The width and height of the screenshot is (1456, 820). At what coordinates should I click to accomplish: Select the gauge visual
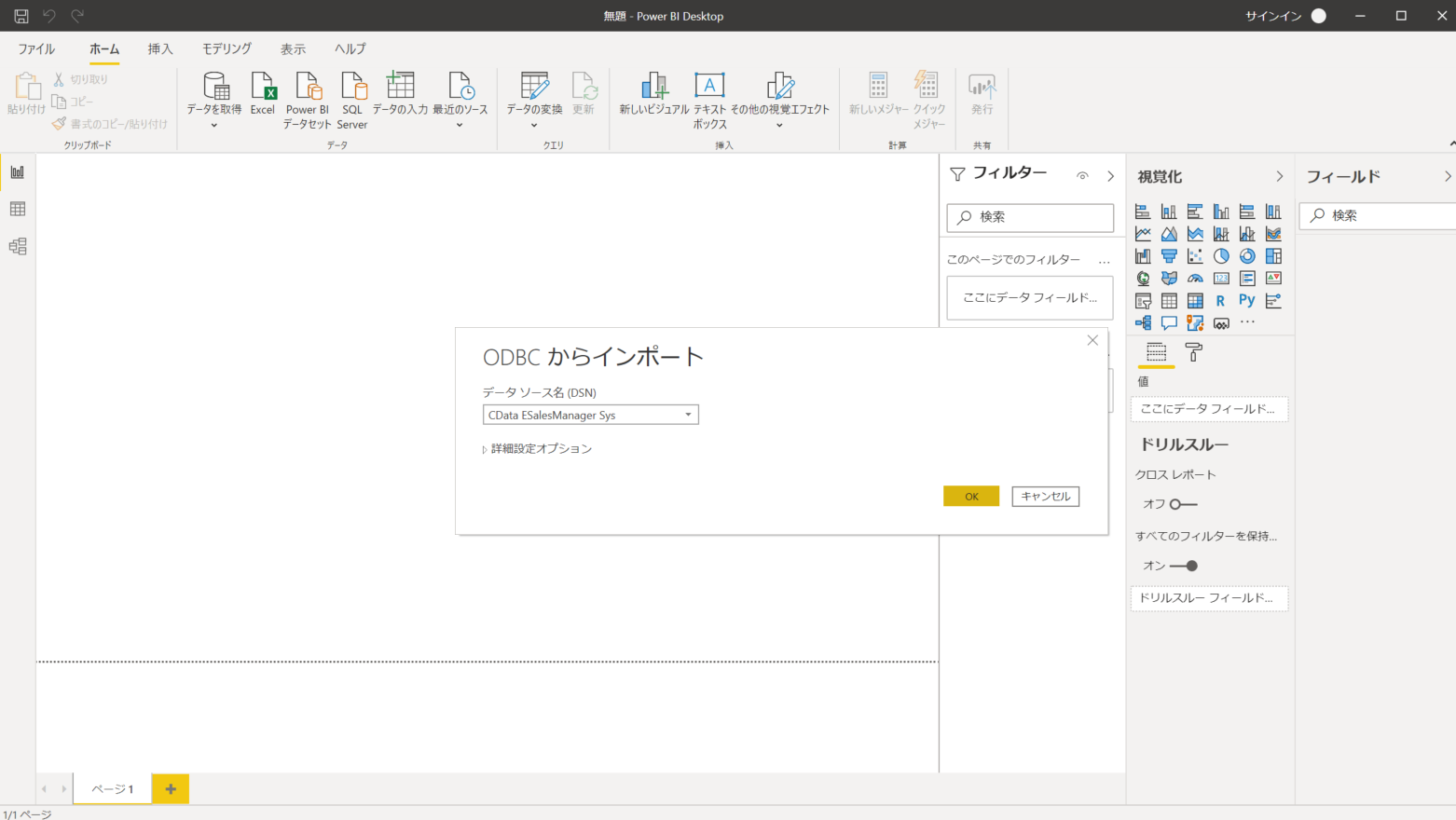tap(1195, 279)
